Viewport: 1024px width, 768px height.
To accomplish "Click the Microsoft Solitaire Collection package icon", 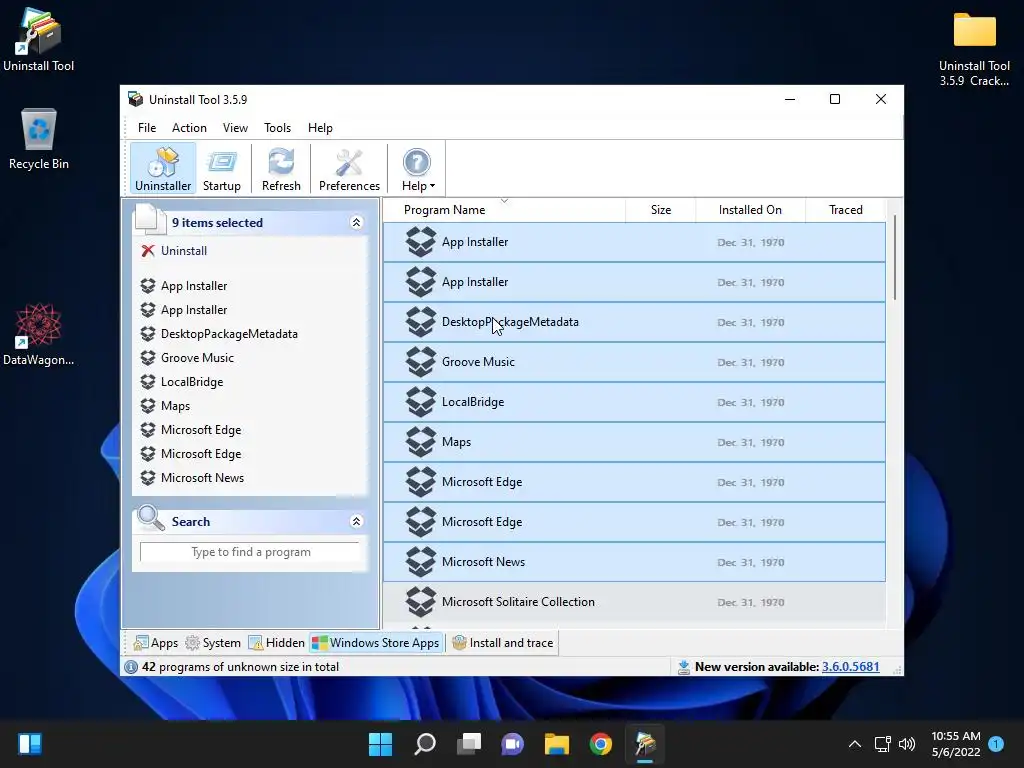I will [x=421, y=601].
